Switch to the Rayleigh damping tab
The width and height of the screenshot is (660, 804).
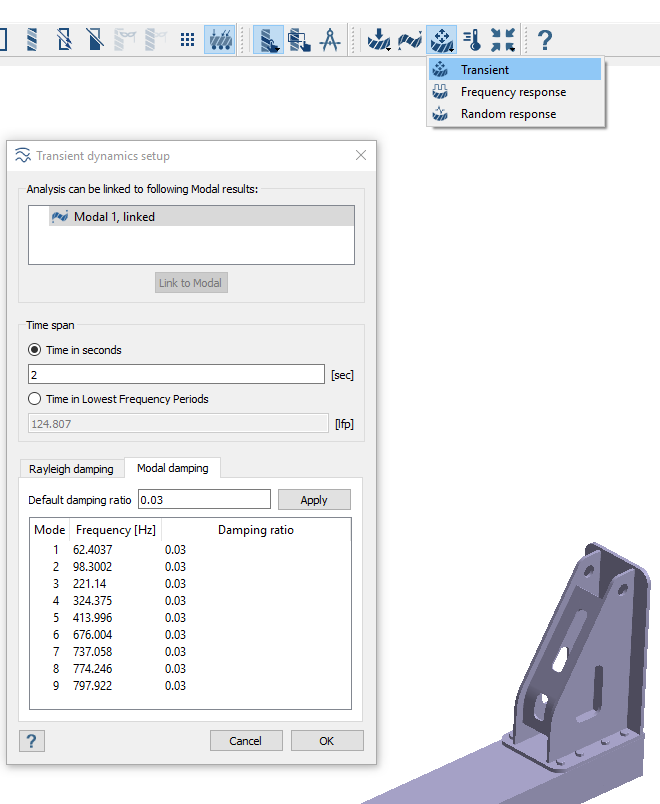[x=71, y=469]
